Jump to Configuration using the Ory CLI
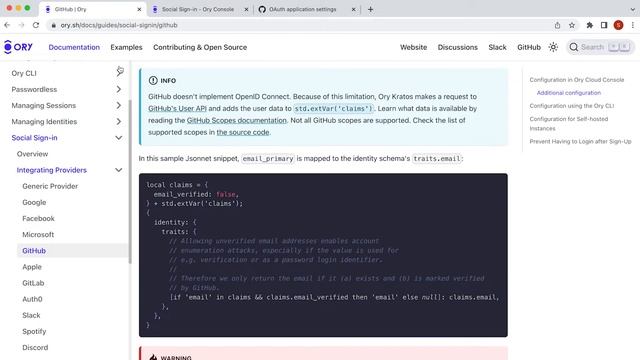Image resolution: width=640 pixels, height=360 pixels. tap(572, 106)
